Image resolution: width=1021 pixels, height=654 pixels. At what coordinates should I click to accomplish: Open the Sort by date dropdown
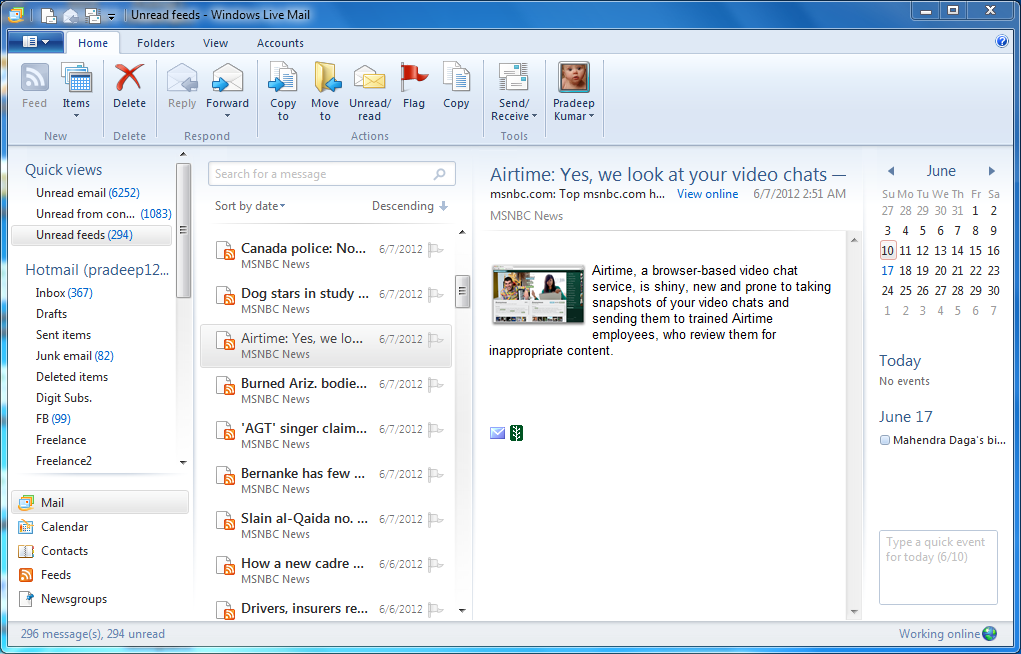point(250,206)
